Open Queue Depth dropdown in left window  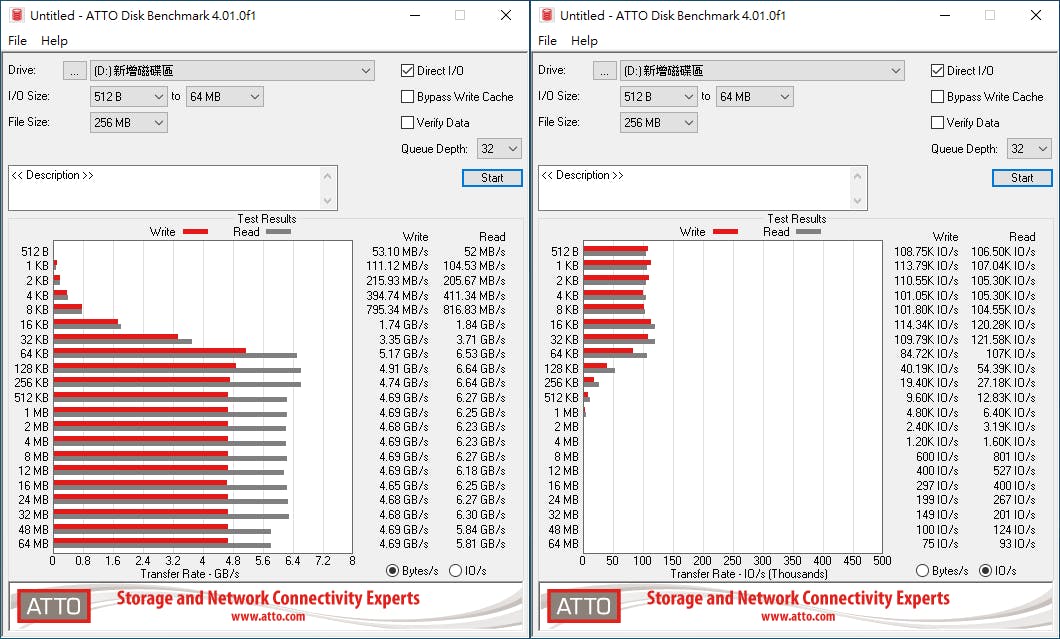[x=499, y=149]
